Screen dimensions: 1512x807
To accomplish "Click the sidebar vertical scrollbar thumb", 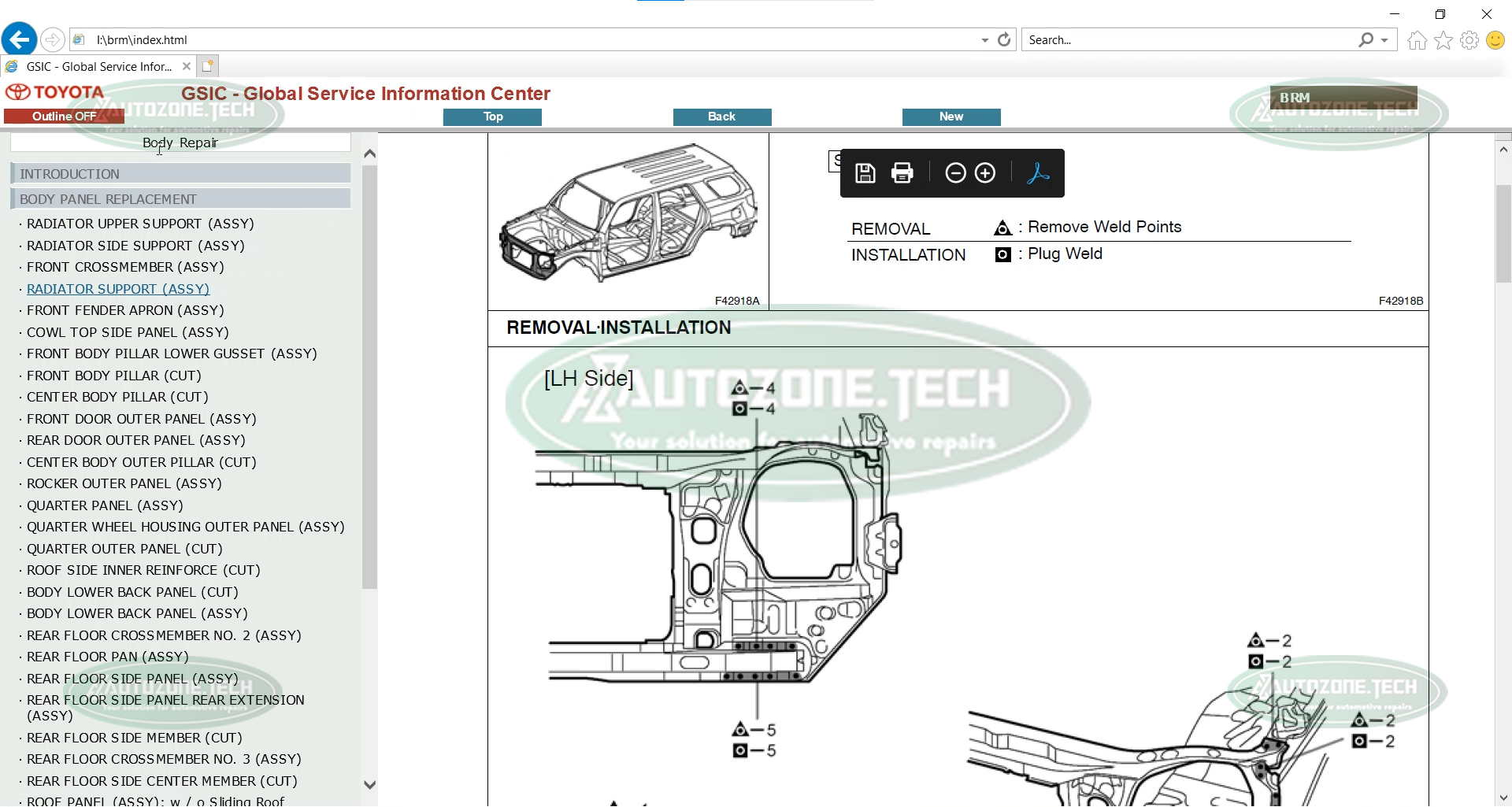I will [369, 378].
